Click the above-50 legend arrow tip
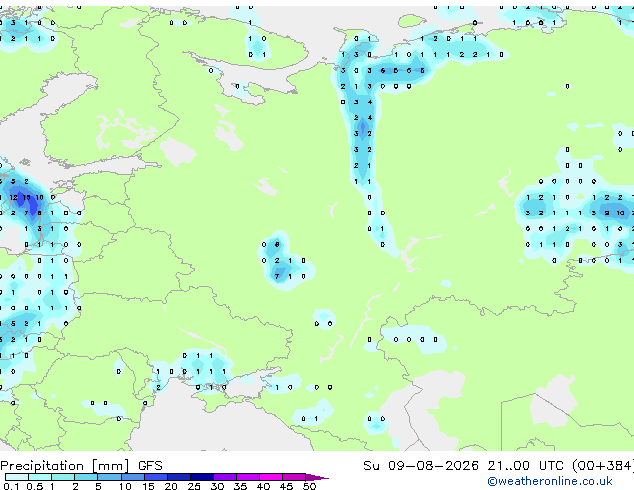Screen dimensions: 634x490 [x=317, y=477]
